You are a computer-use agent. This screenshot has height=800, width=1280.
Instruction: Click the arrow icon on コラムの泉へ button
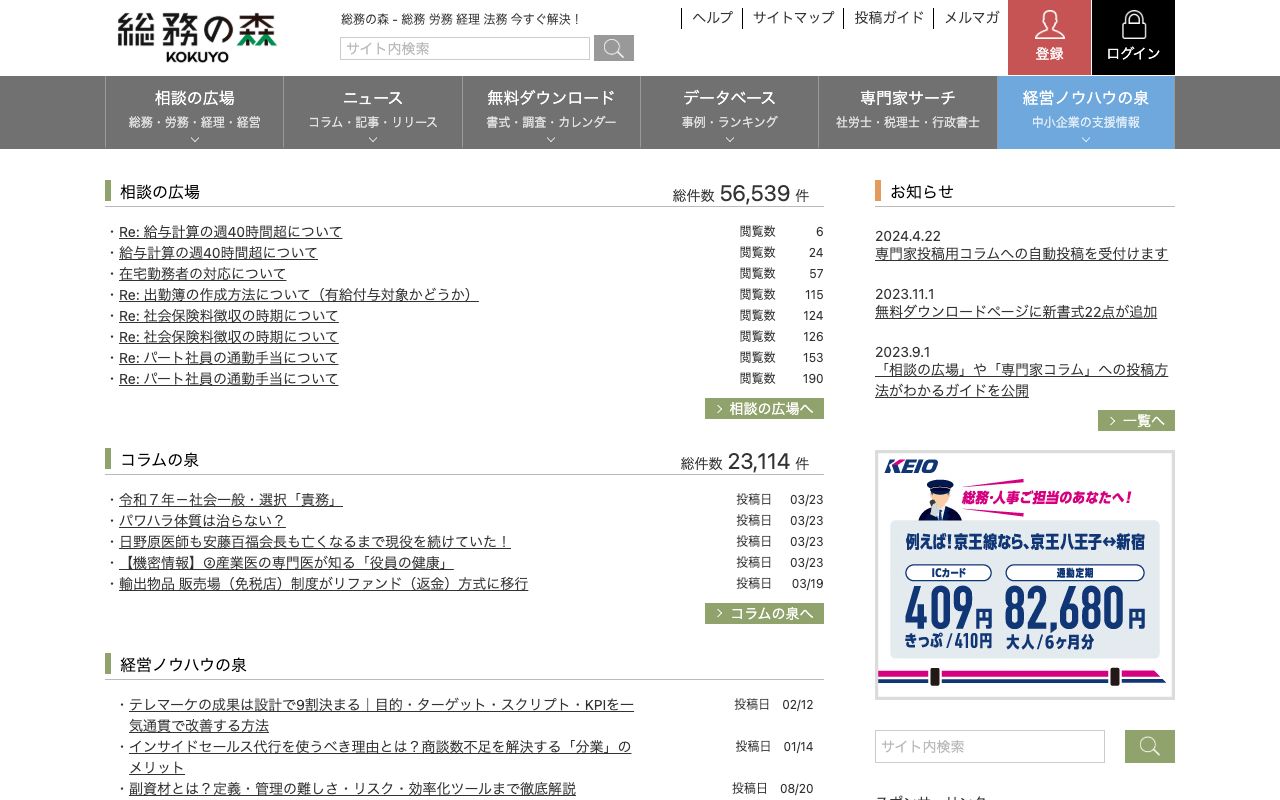pyautogui.click(x=718, y=613)
